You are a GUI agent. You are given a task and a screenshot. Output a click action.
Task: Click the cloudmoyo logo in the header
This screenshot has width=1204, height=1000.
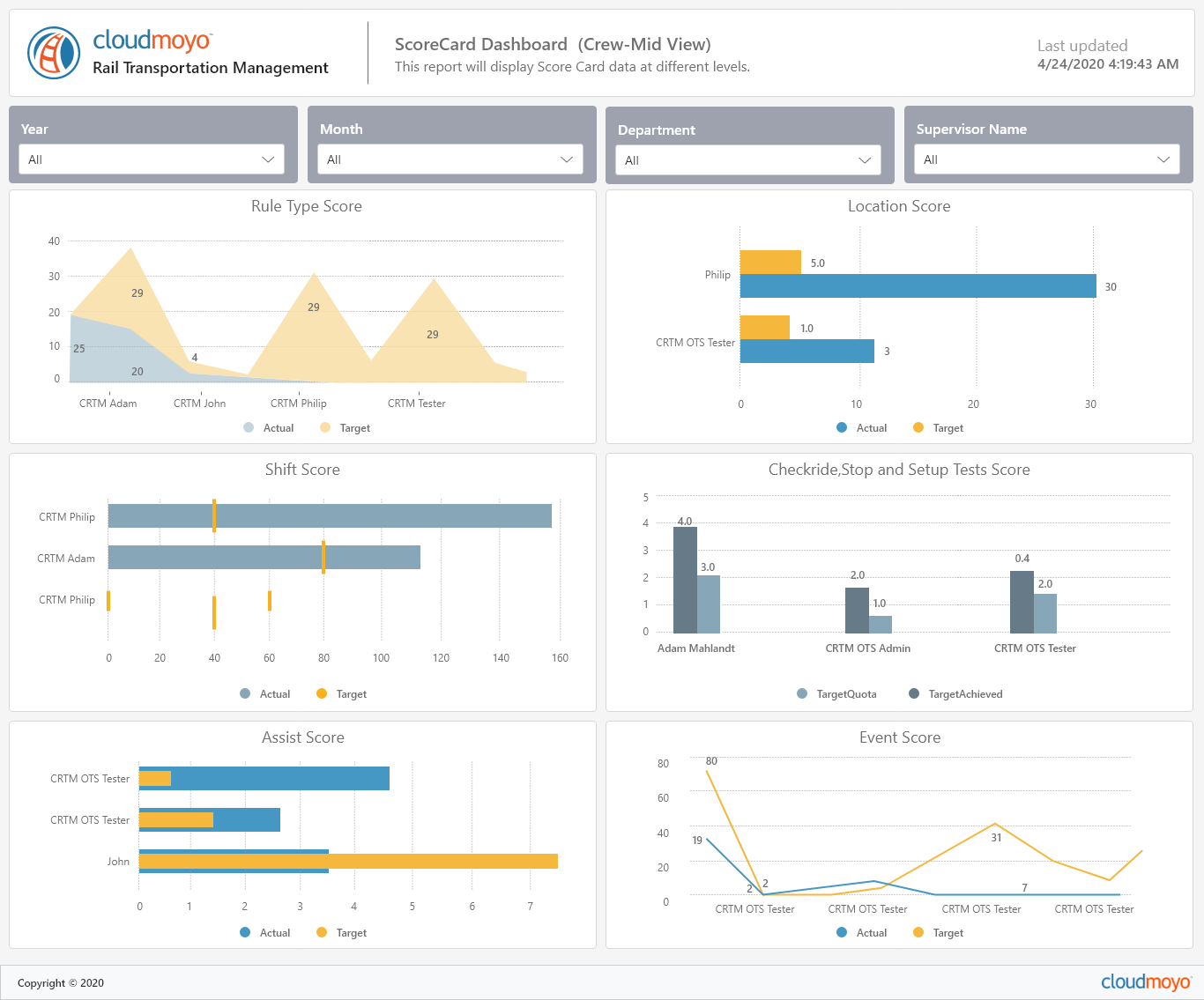(53, 52)
